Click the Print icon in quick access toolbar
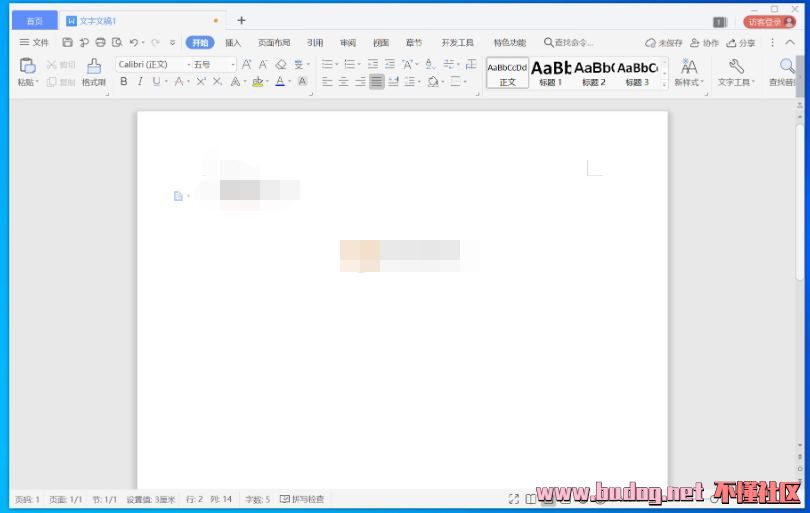The image size is (810, 513). (100, 43)
